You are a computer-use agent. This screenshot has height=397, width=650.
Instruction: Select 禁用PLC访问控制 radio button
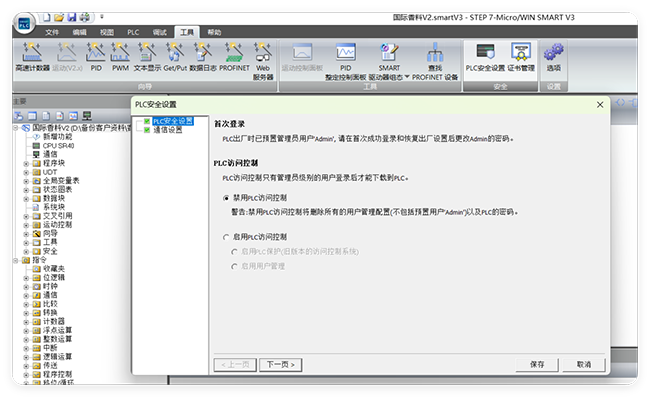click(226, 198)
